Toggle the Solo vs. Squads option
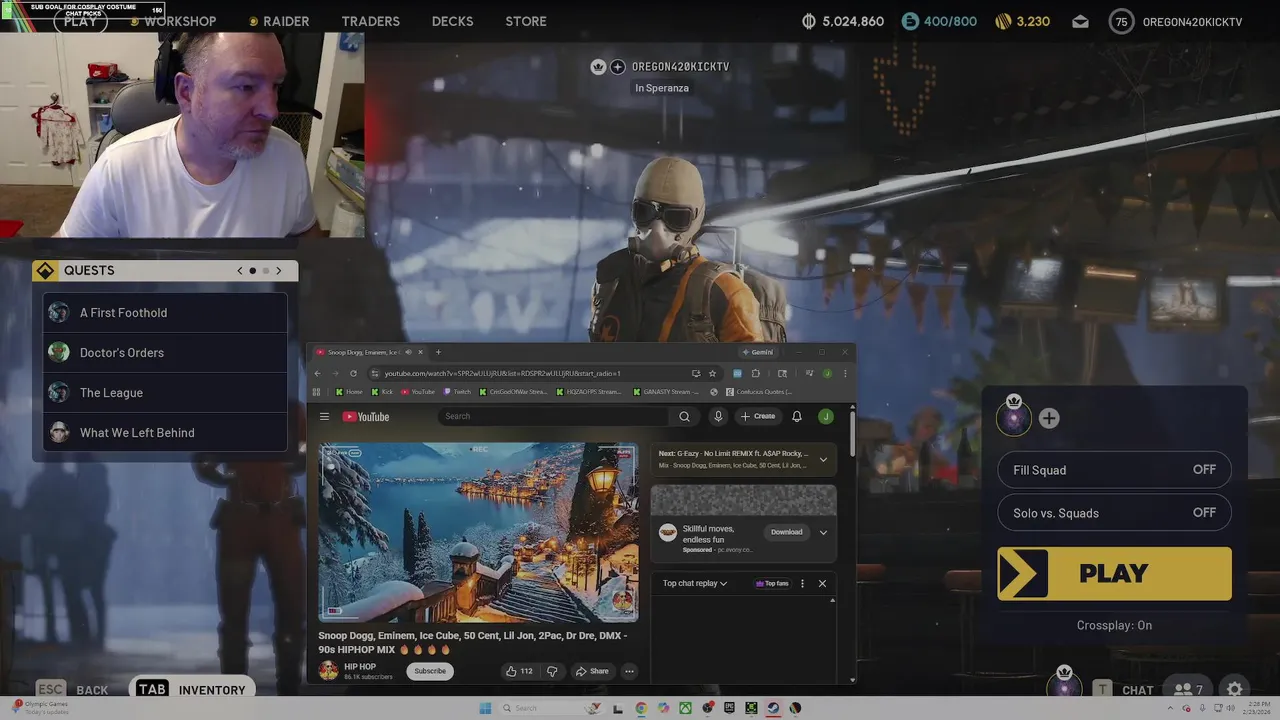This screenshot has height=720, width=1280. 1114,513
